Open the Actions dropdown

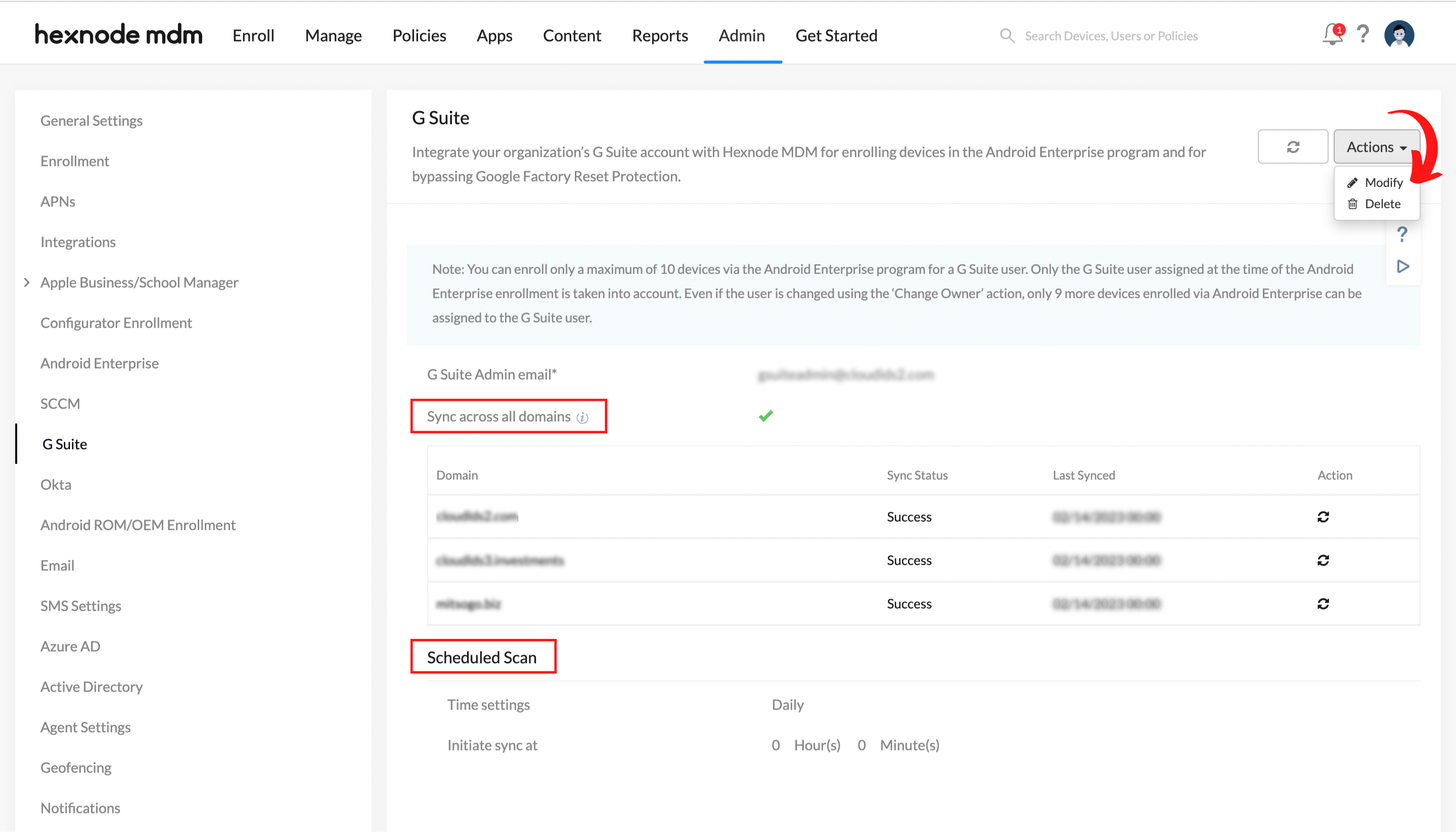click(1376, 147)
